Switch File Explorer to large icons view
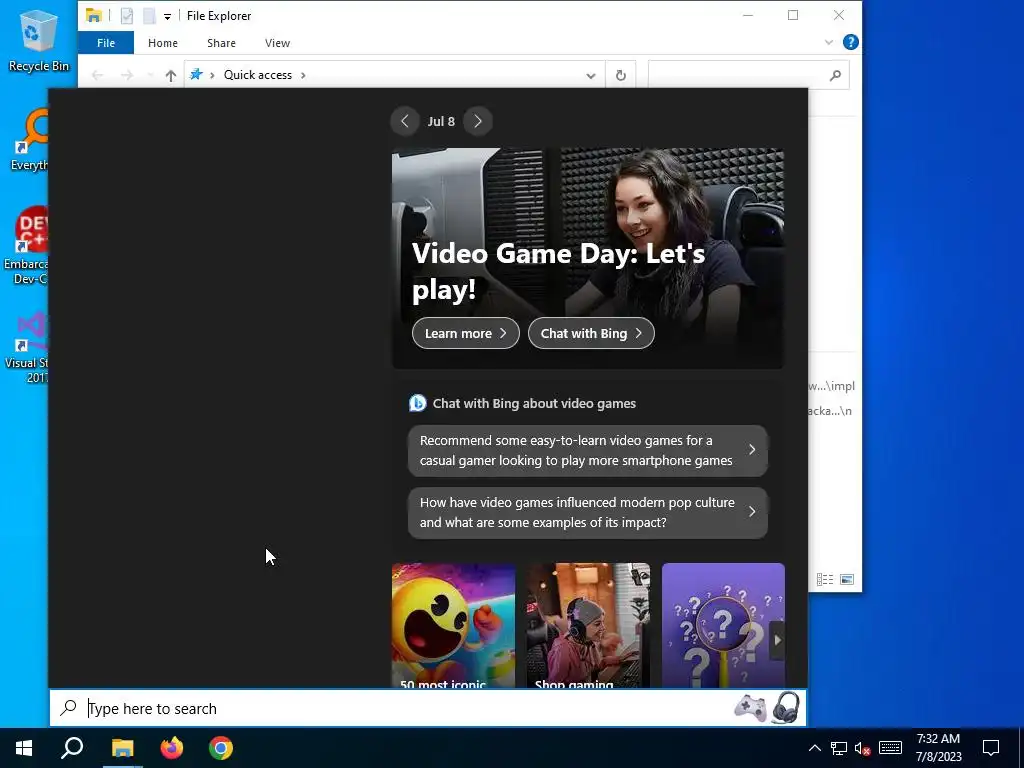The width and height of the screenshot is (1024, 768). pyautogui.click(x=847, y=579)
